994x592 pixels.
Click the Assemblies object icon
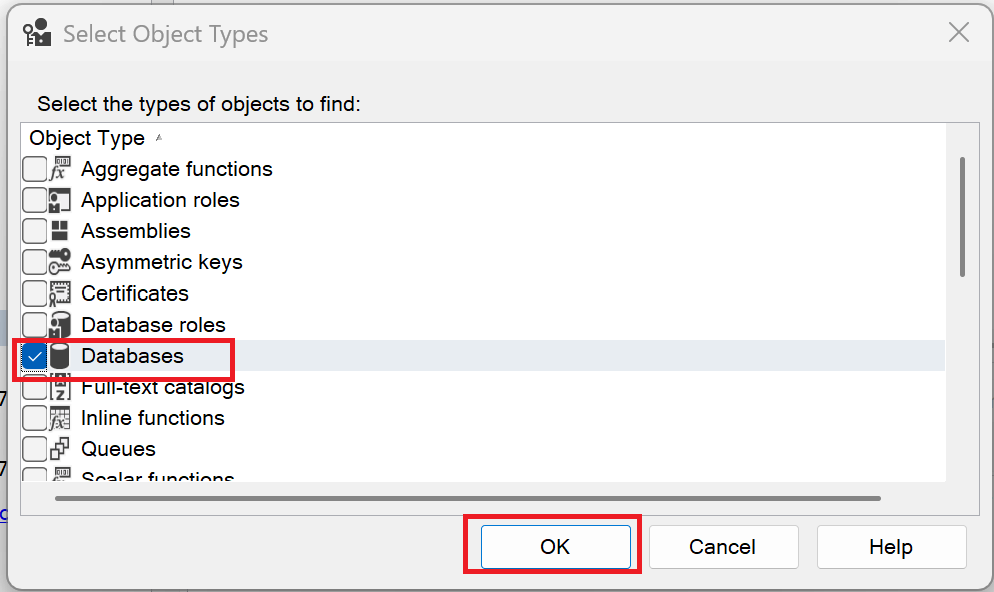click(x=60, y=231)
